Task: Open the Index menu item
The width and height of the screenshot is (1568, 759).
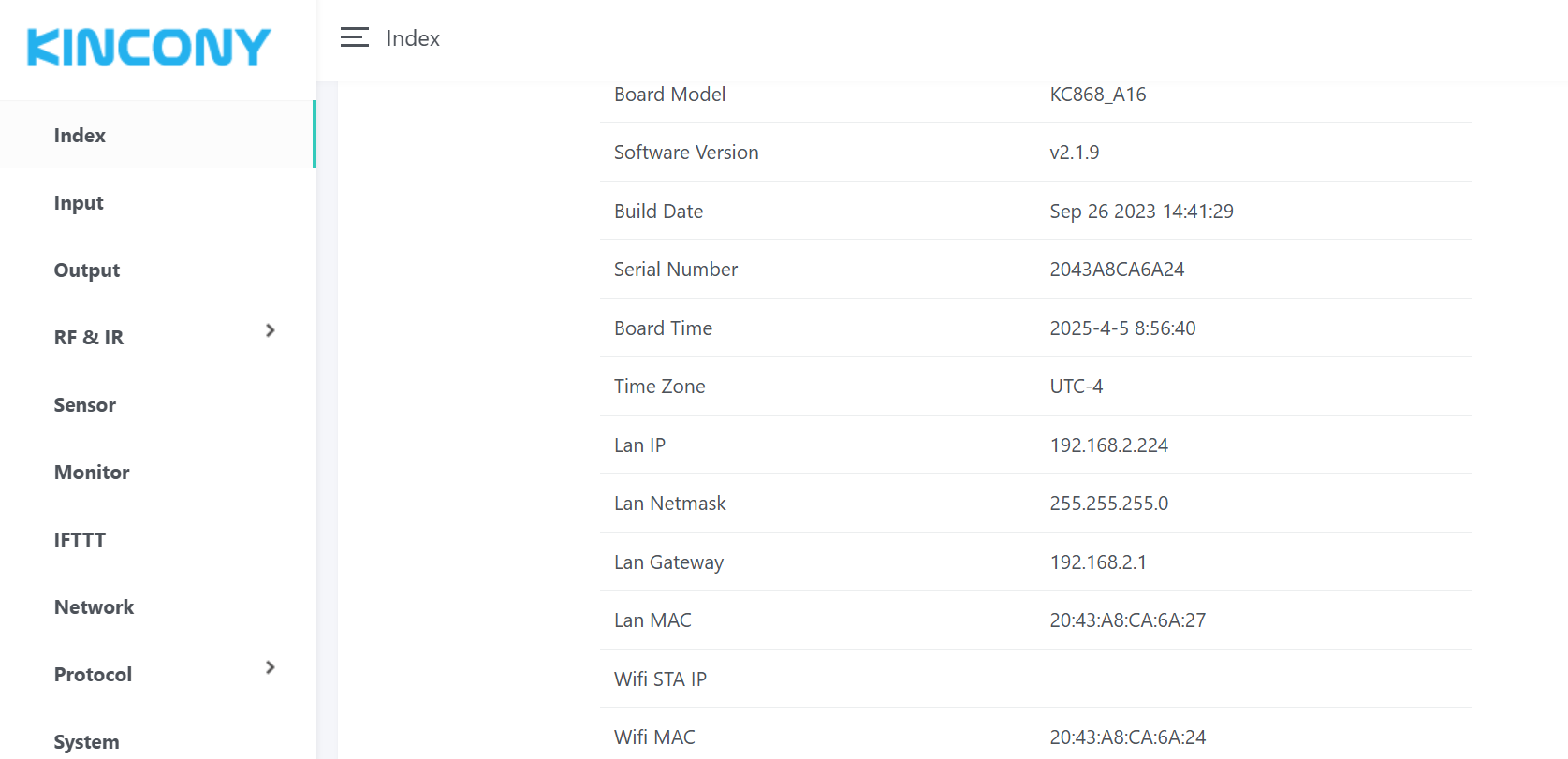Action: [80, 136]
